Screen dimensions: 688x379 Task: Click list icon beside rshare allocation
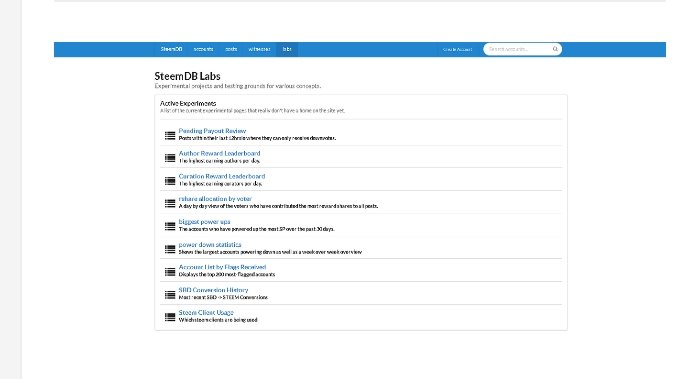point(170,204)
